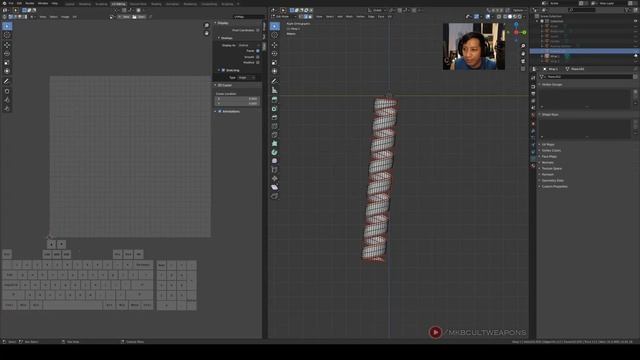Choose the Move tool in UV editor
Image resolution: width=640 pixels, height=360 pixels.
coord(7,44)
